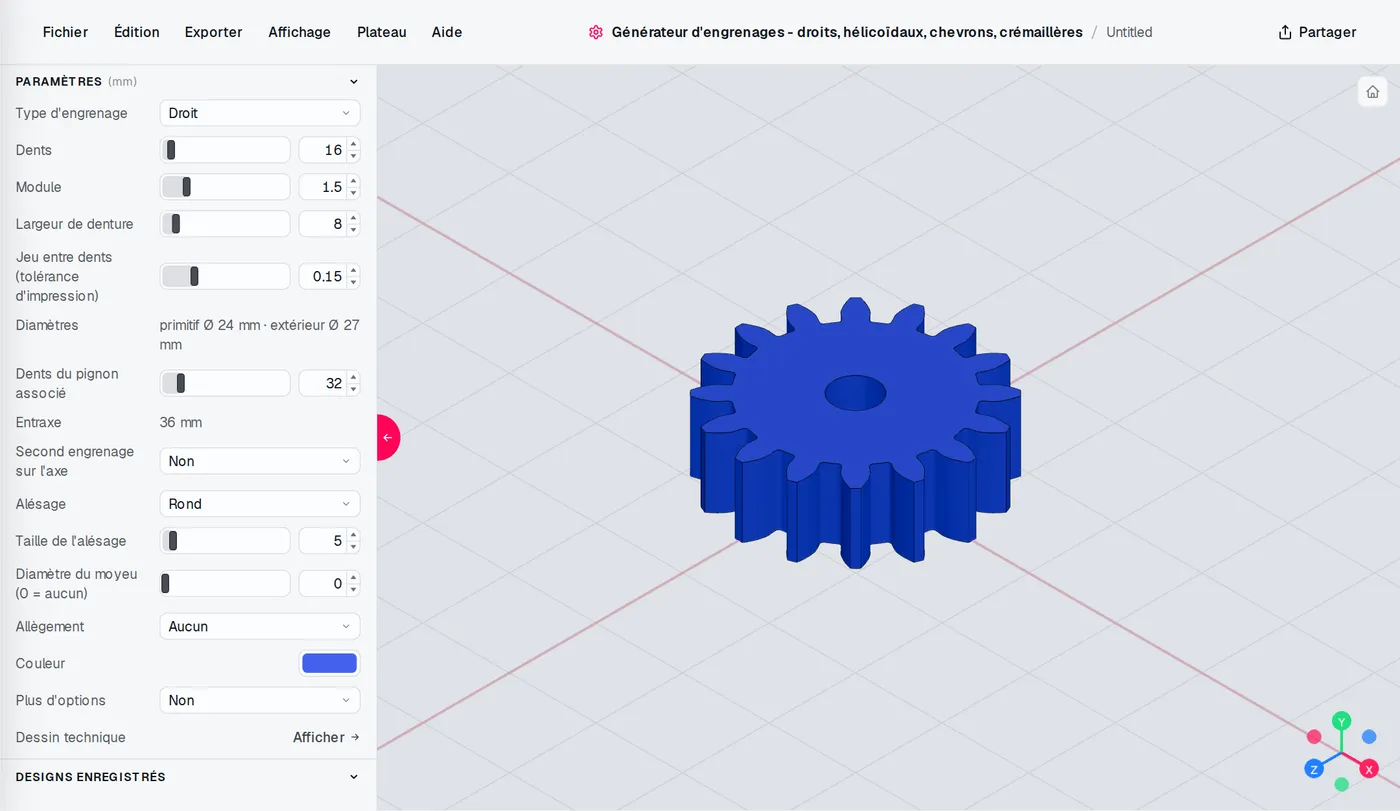
Task: Increase Dents value with up arrow
Action: pos(353,145)
